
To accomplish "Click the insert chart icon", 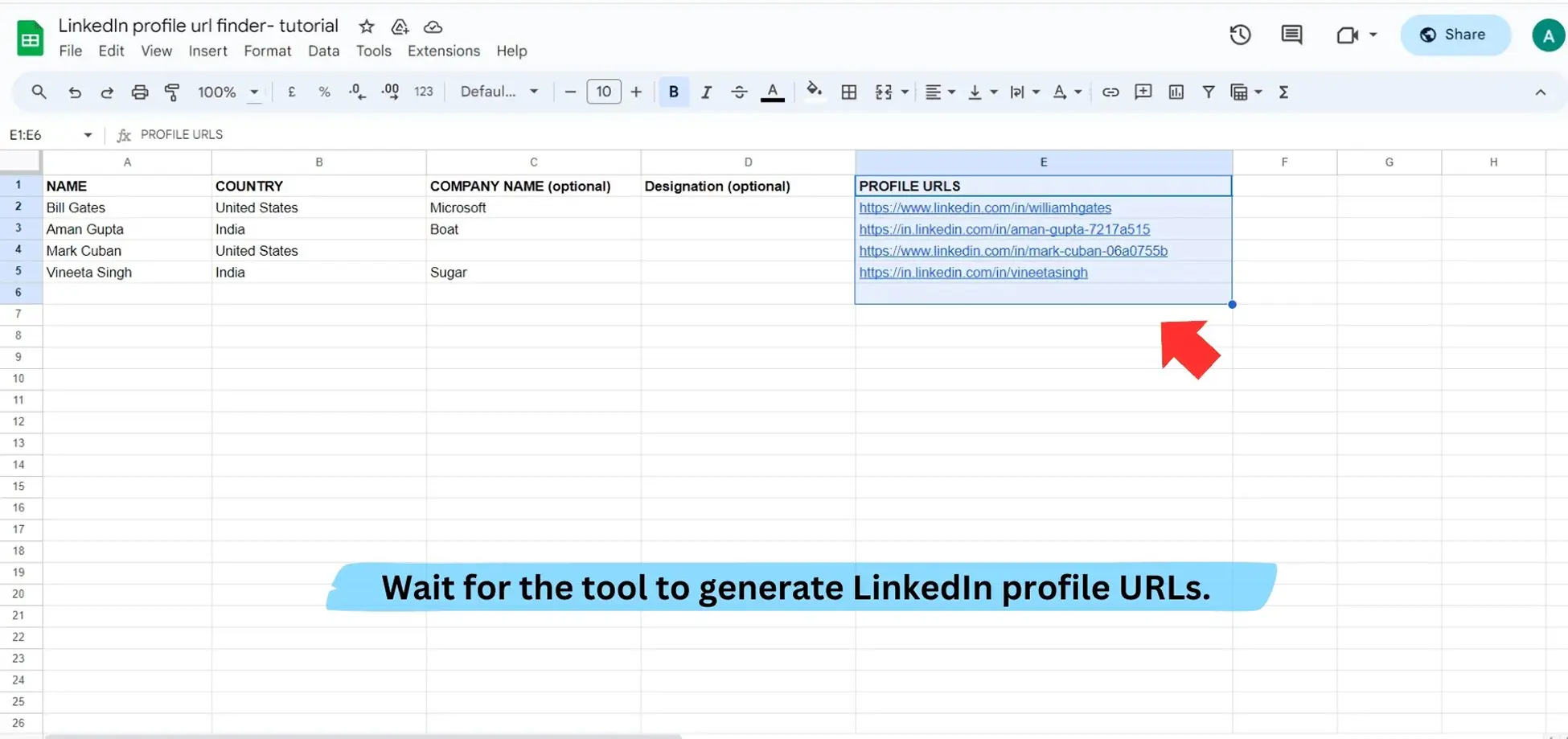I will (x=1176, y=92).
